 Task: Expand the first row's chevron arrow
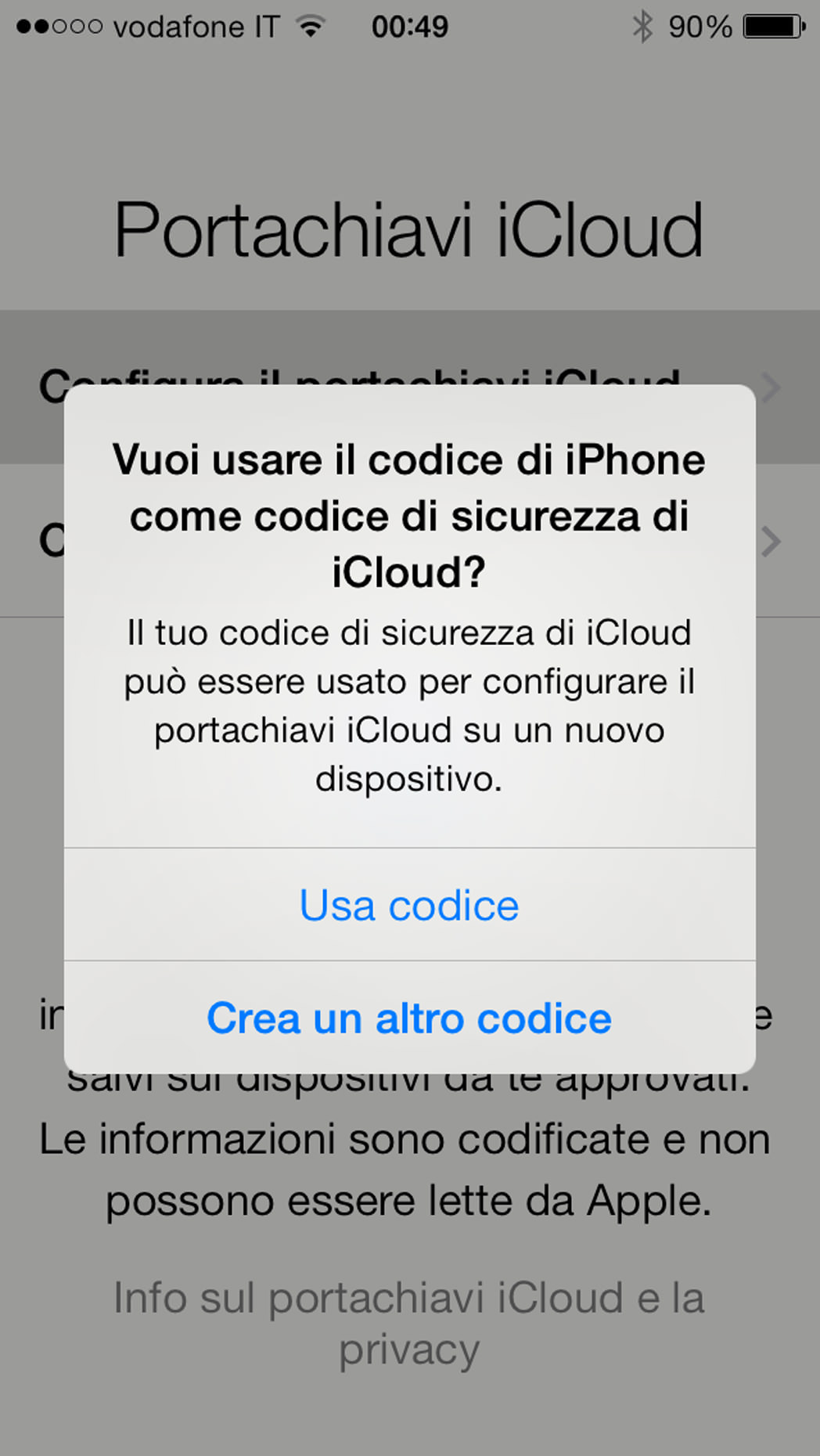[771, 387]
